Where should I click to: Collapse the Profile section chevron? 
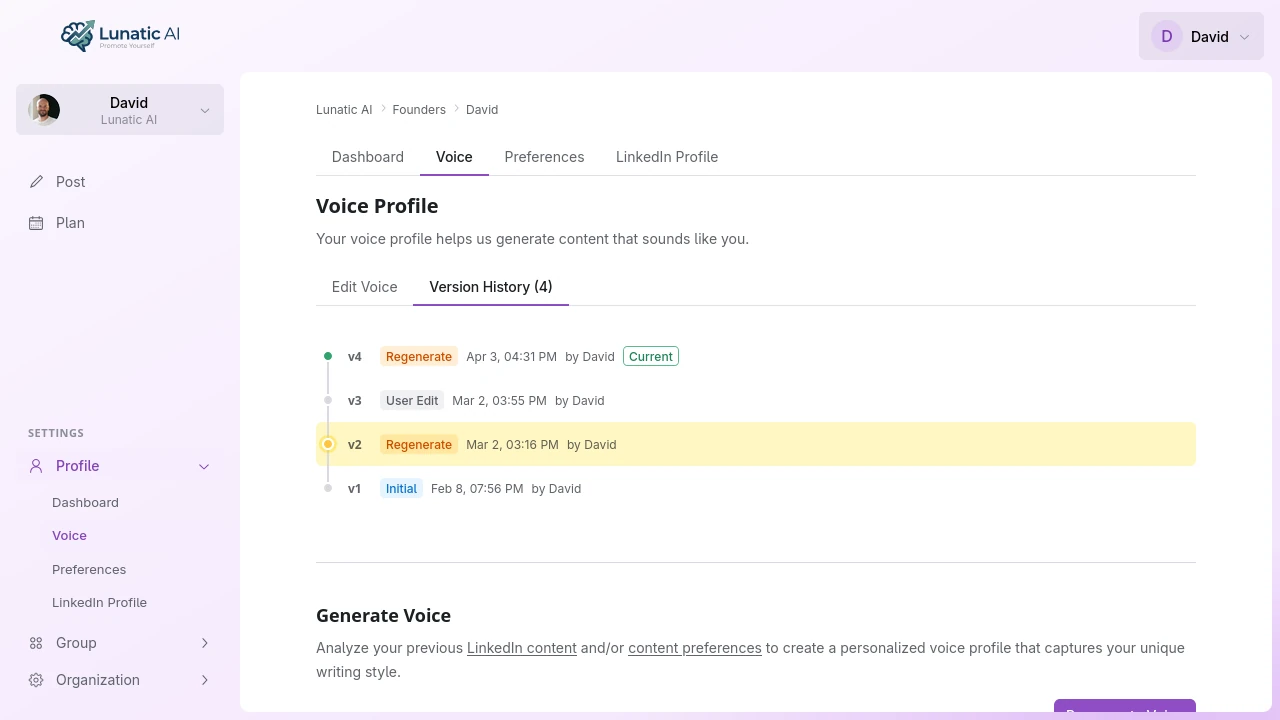[x=204, y=466]
